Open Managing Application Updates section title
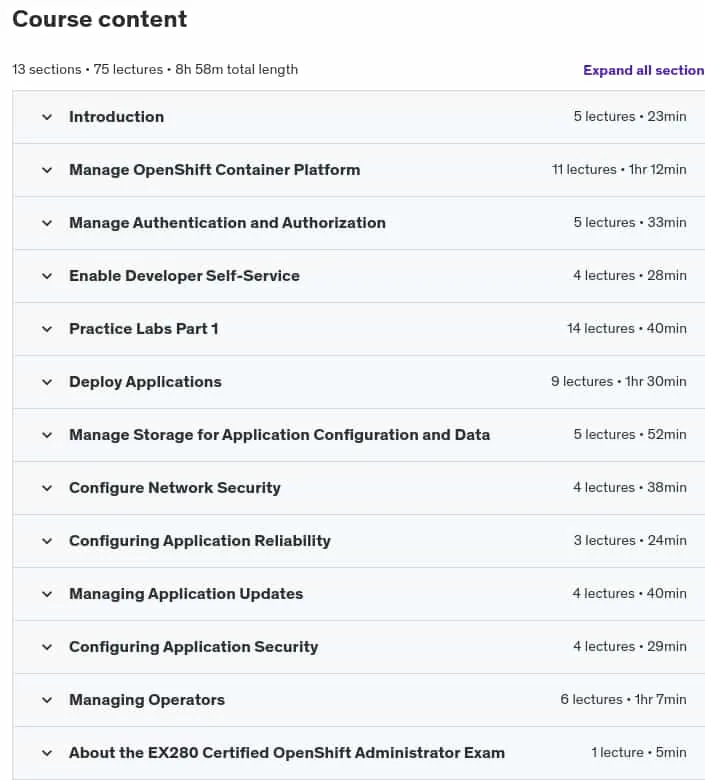This screenshot has width=705, height=780. pos(186,594)
